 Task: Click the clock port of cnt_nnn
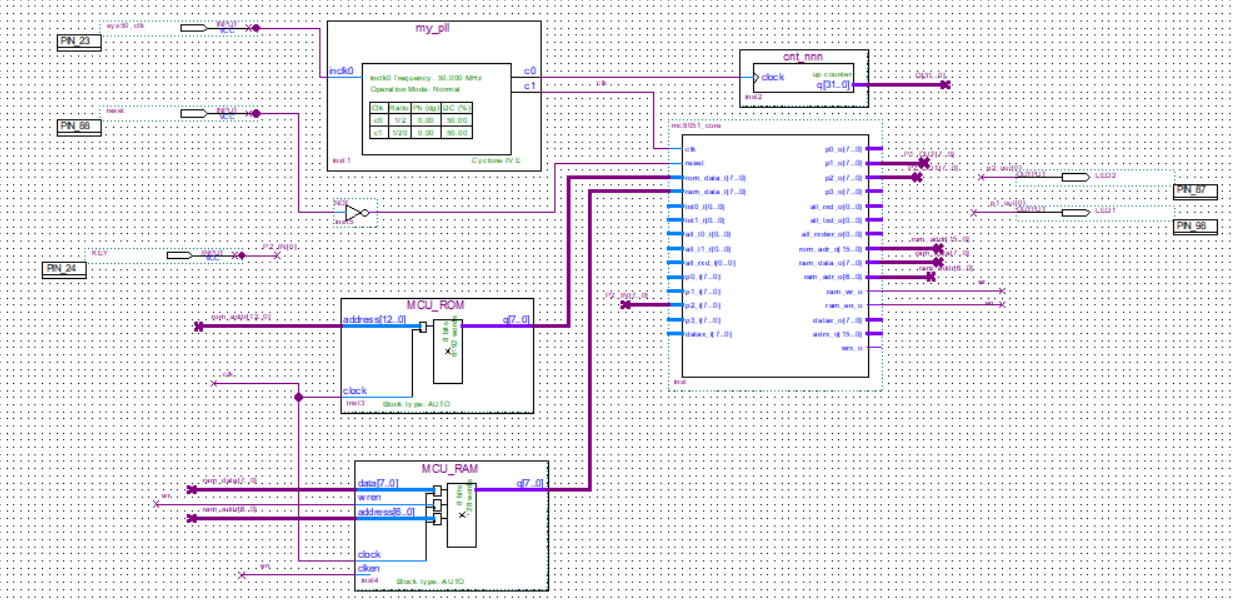[774, 76]
